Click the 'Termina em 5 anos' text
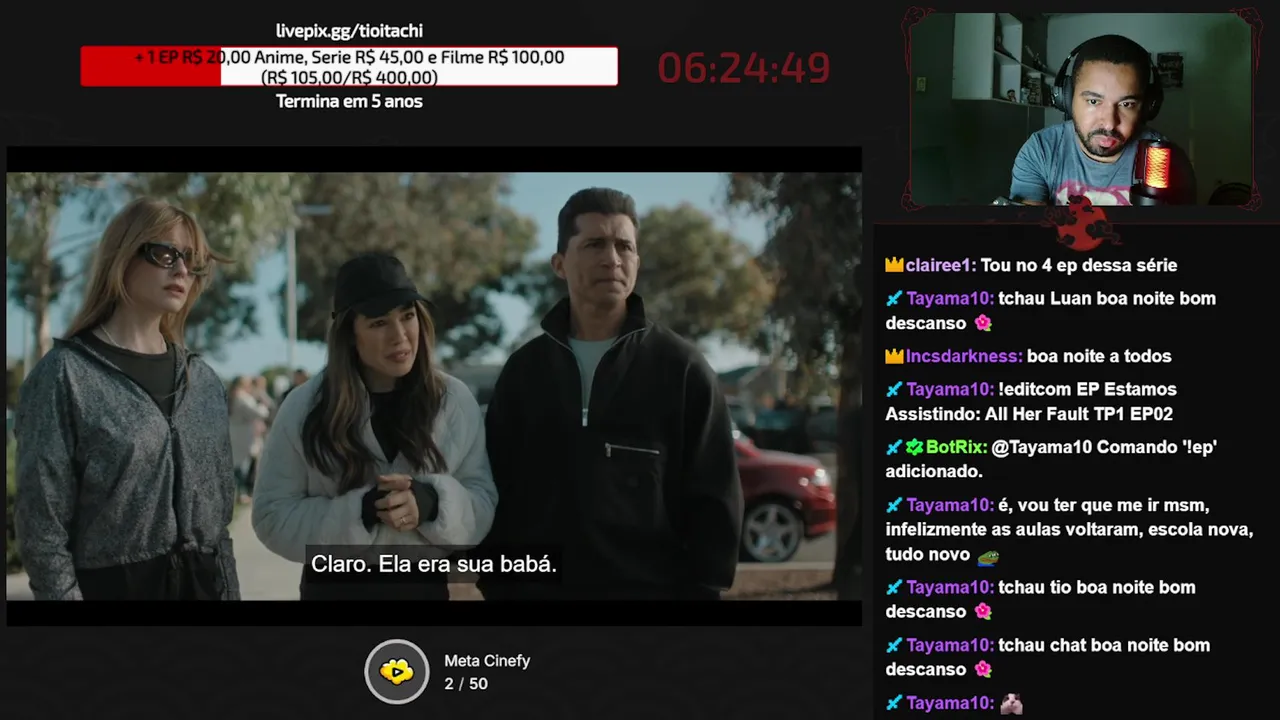This screenshot has width=1280, height=720. [x=349, y=101]
